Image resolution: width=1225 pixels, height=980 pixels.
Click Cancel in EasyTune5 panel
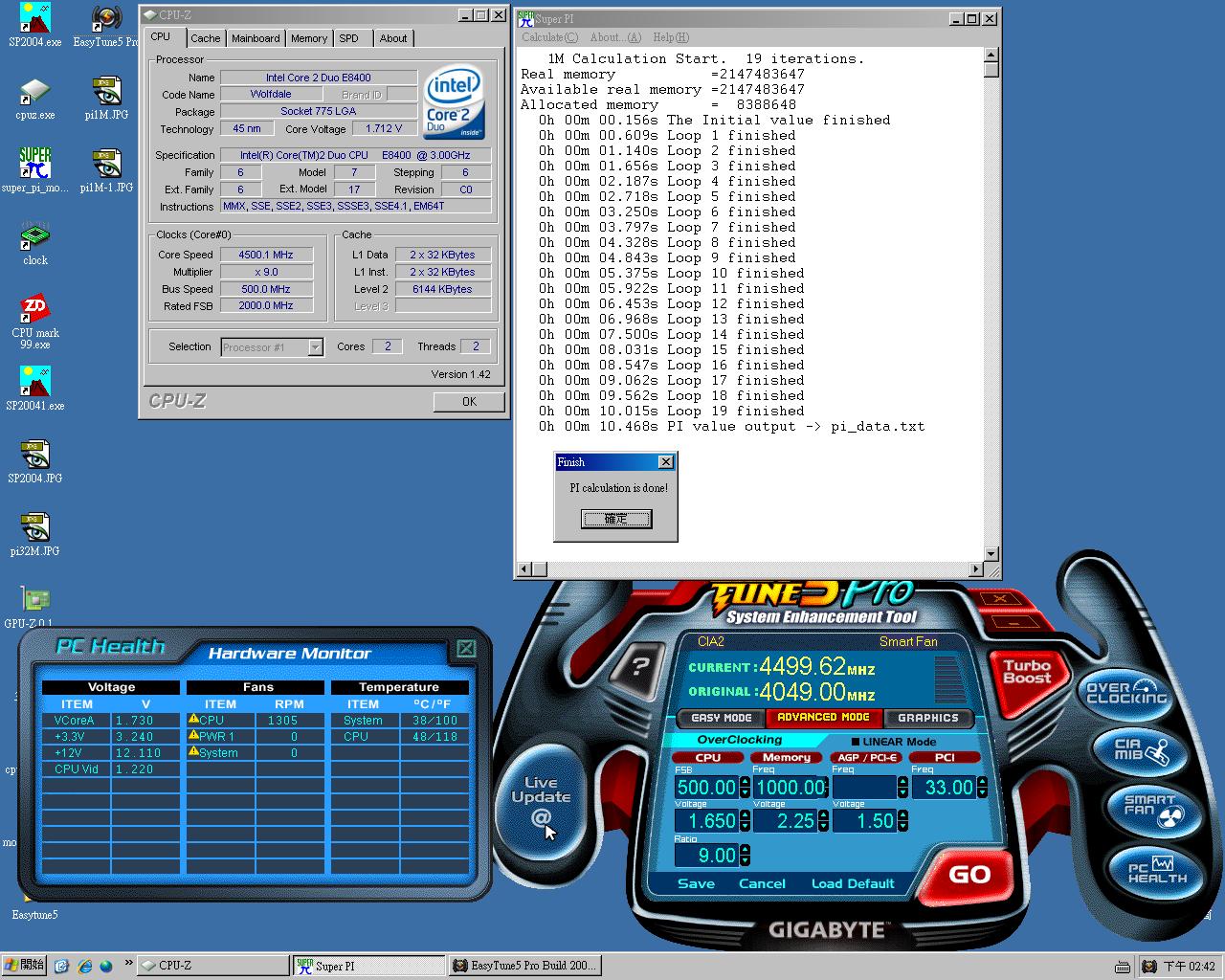(x=762, y=883)
